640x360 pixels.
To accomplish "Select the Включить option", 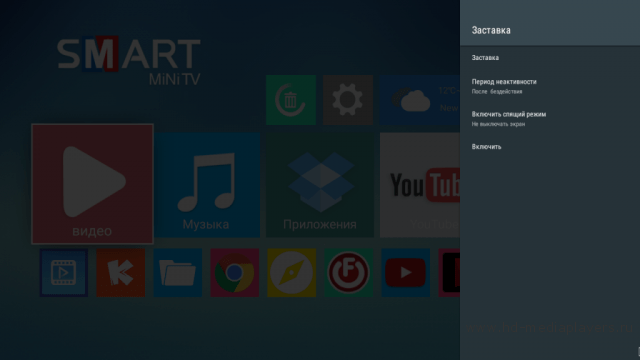I will [550, 147].
